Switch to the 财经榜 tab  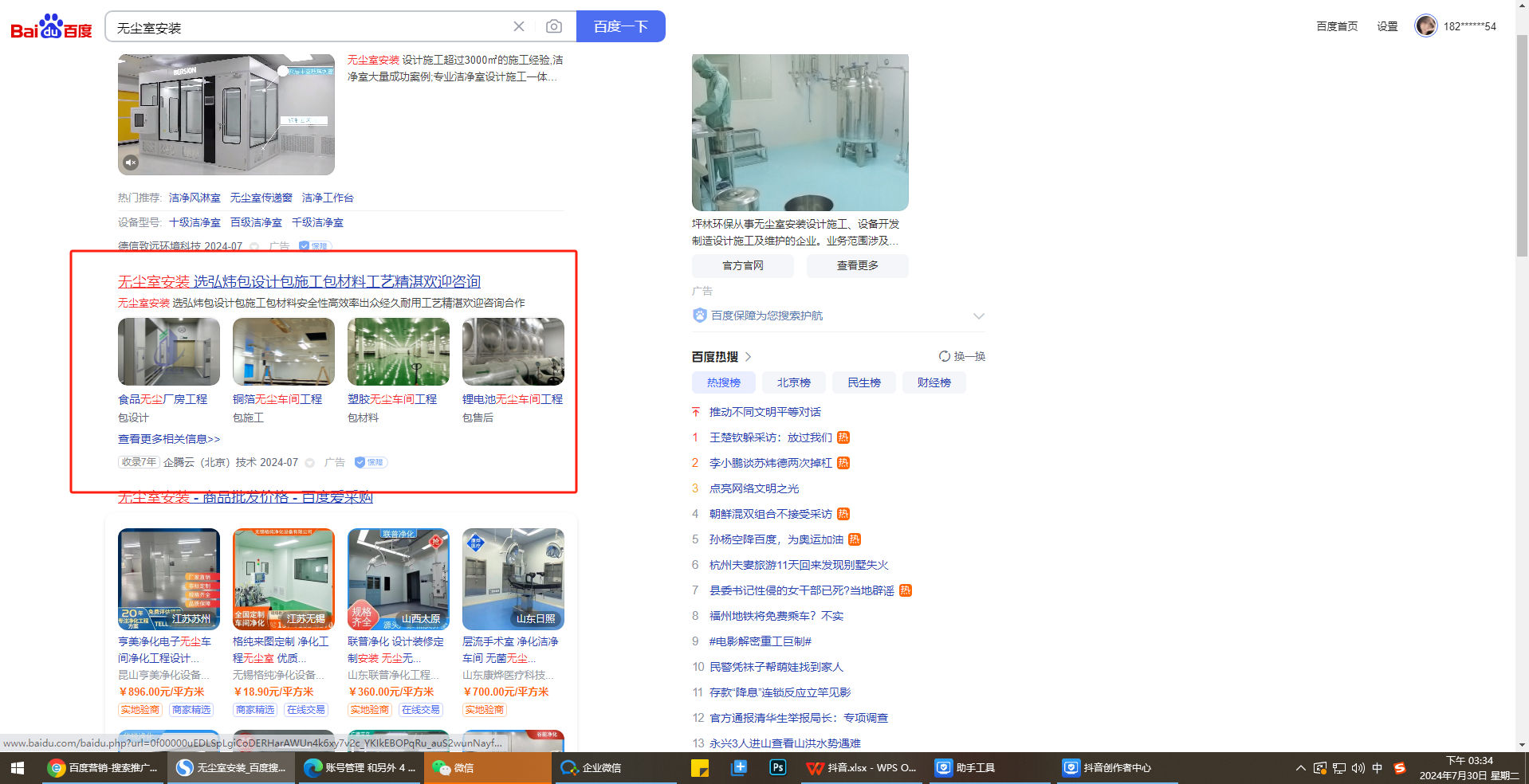tap(934, 382)
